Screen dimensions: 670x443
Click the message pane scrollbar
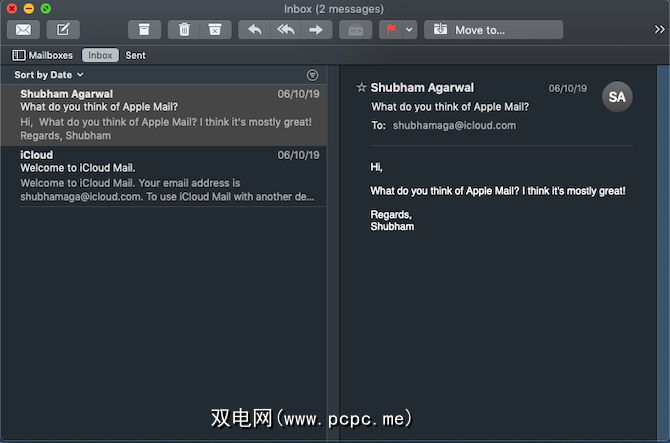663,253
